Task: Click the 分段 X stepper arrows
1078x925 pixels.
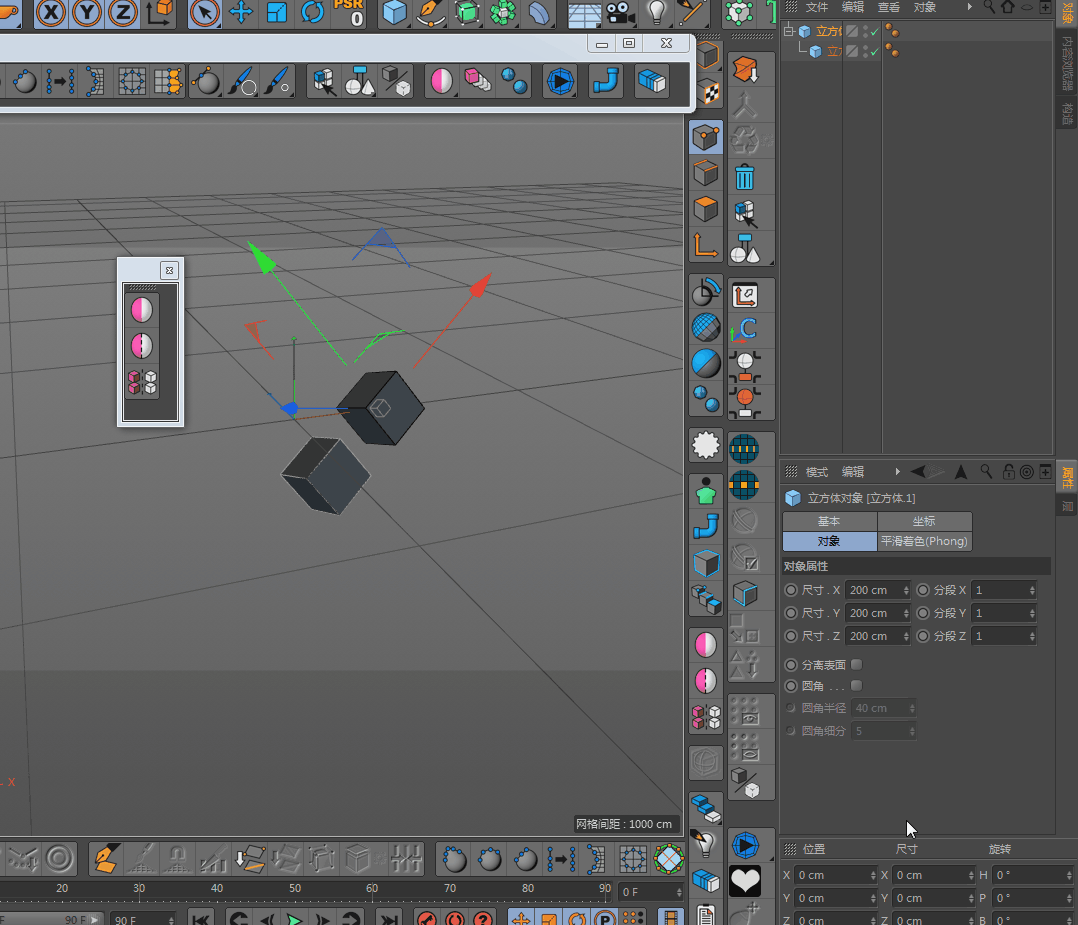Action: (1032, 590)
